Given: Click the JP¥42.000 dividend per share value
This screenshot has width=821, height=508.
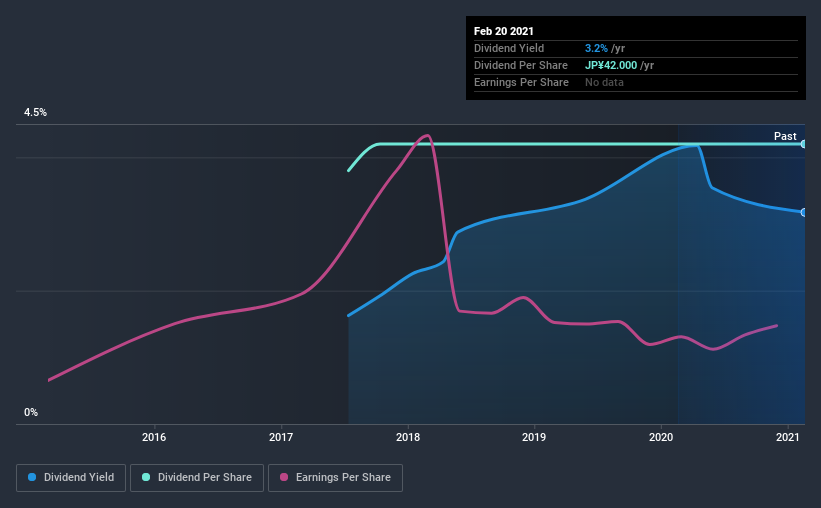Looking at the screenshot, I should pos(611,65).
